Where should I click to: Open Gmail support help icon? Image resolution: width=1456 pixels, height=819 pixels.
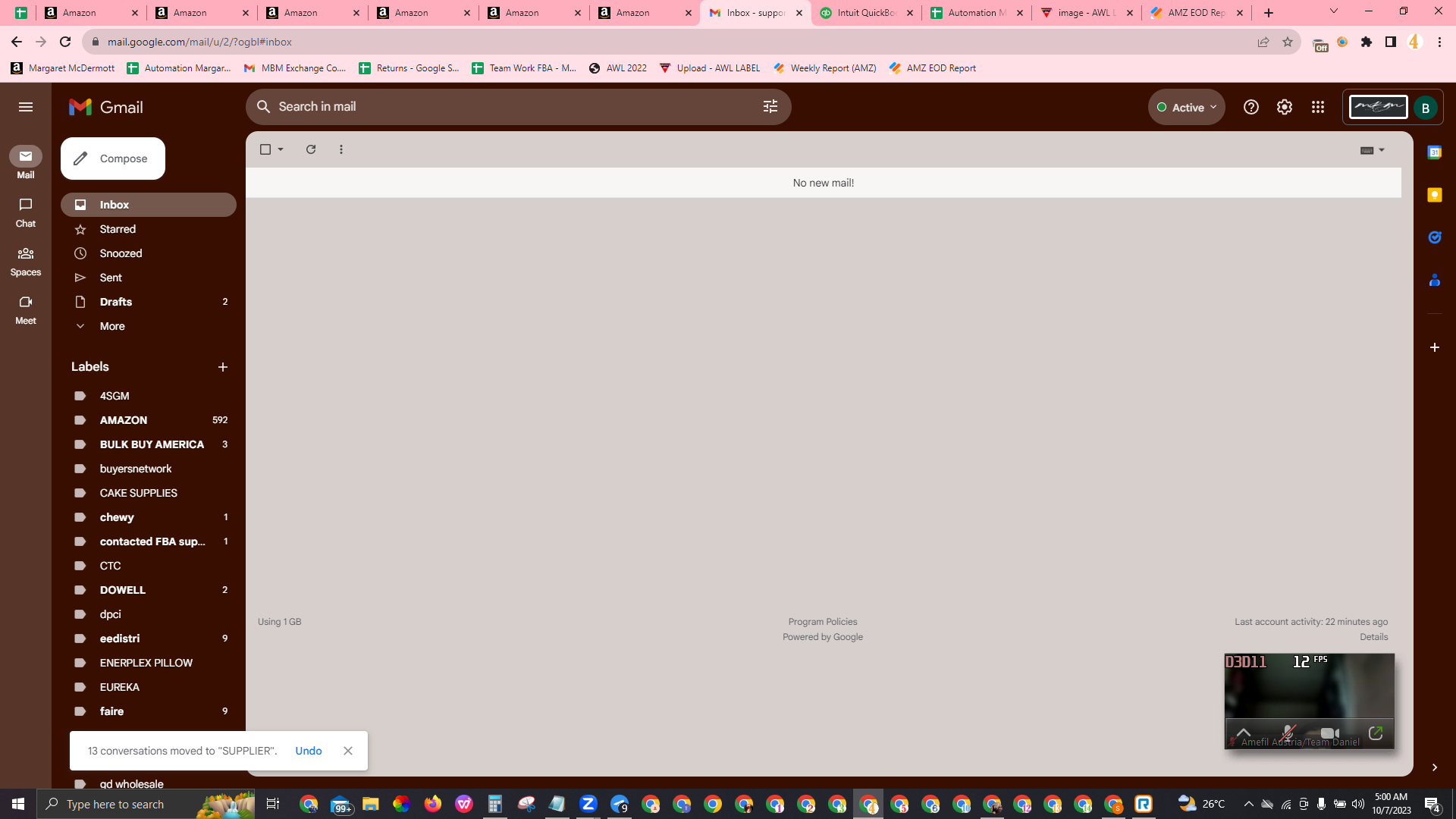pos(1251,107)
